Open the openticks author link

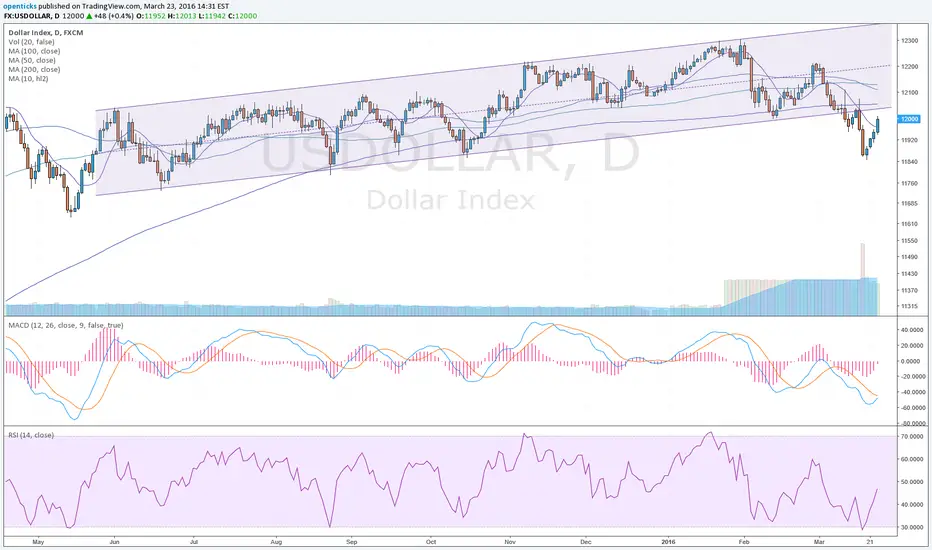(20, 6)
